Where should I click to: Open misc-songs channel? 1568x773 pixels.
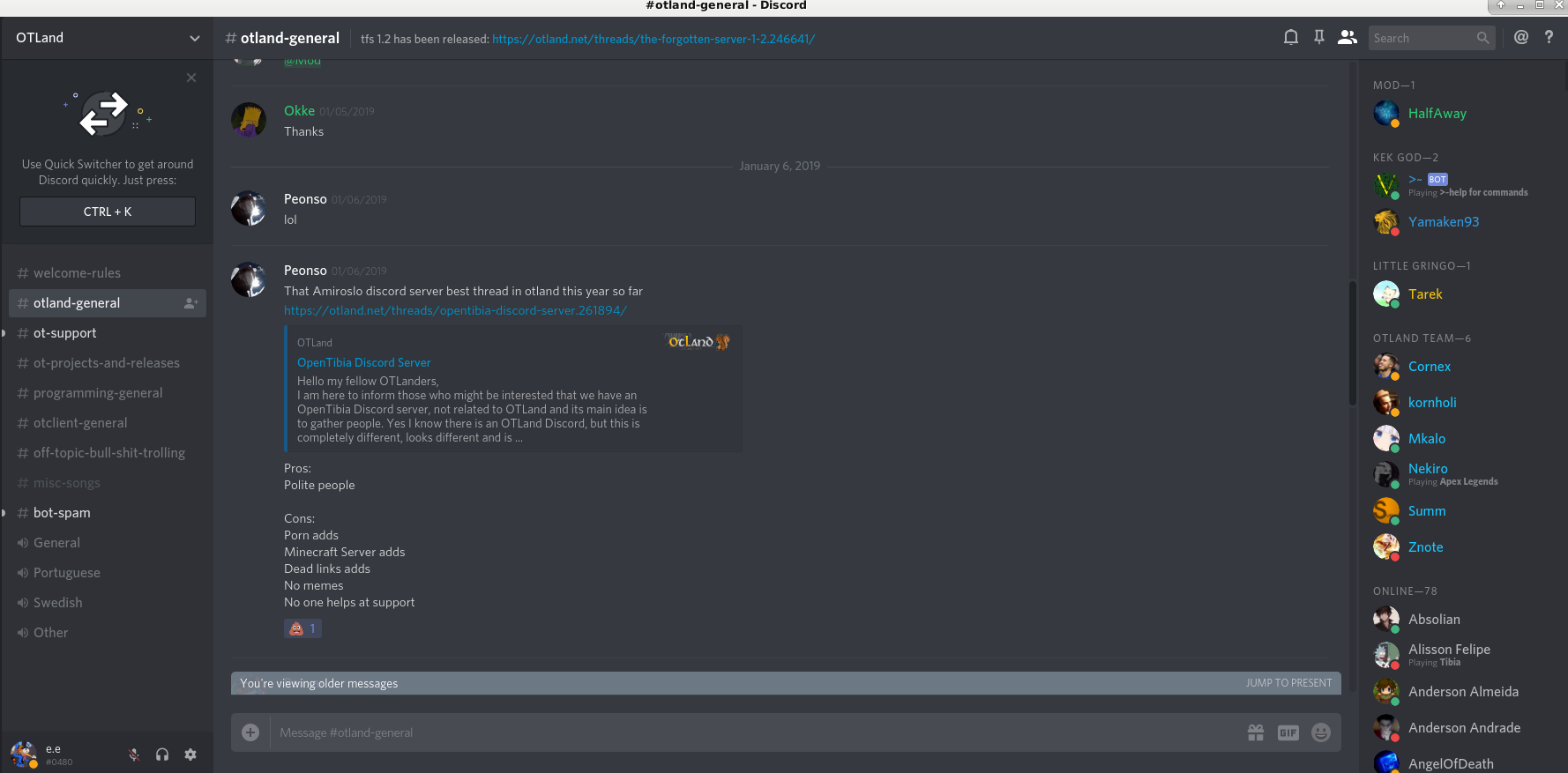tap(108, 483)
